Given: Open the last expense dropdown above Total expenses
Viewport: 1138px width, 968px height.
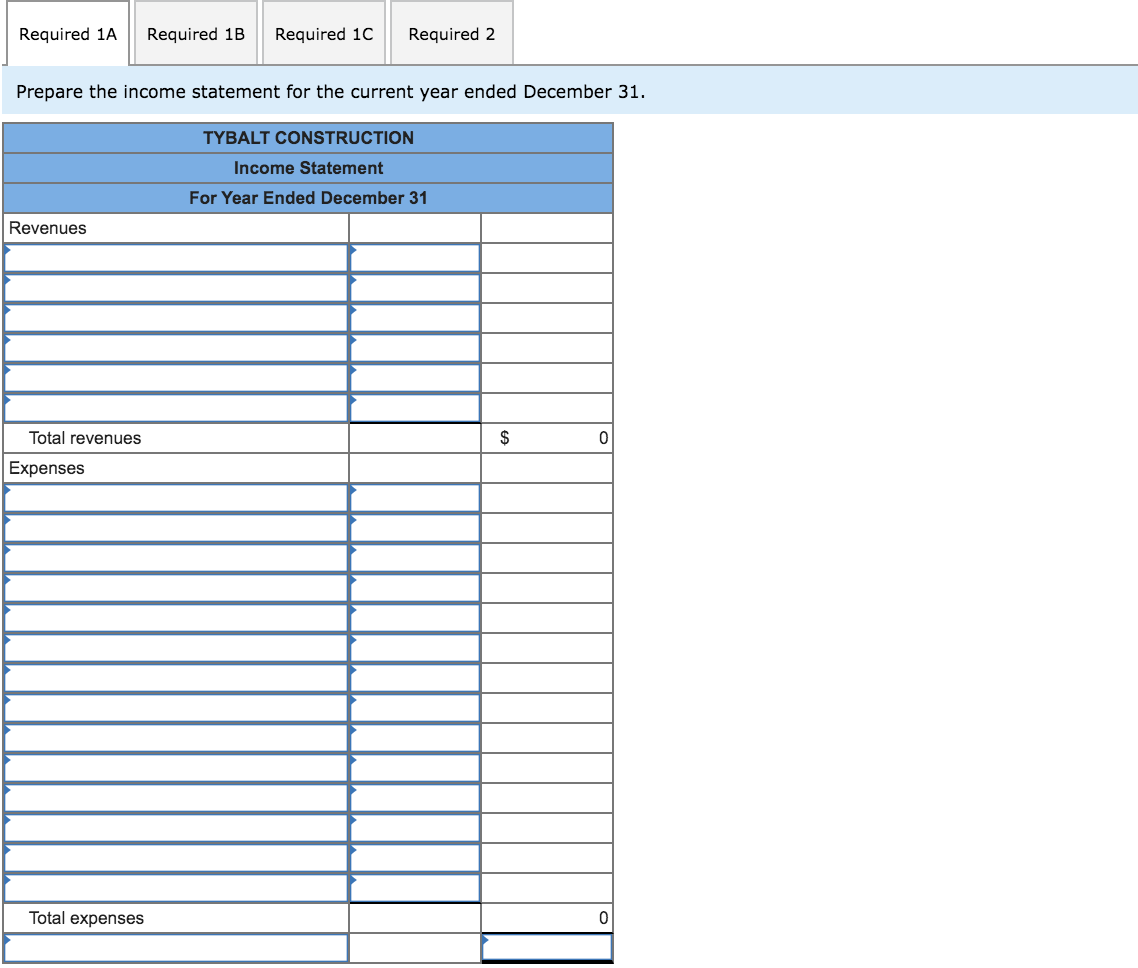Looking at the screenshot, I should 176,887.
